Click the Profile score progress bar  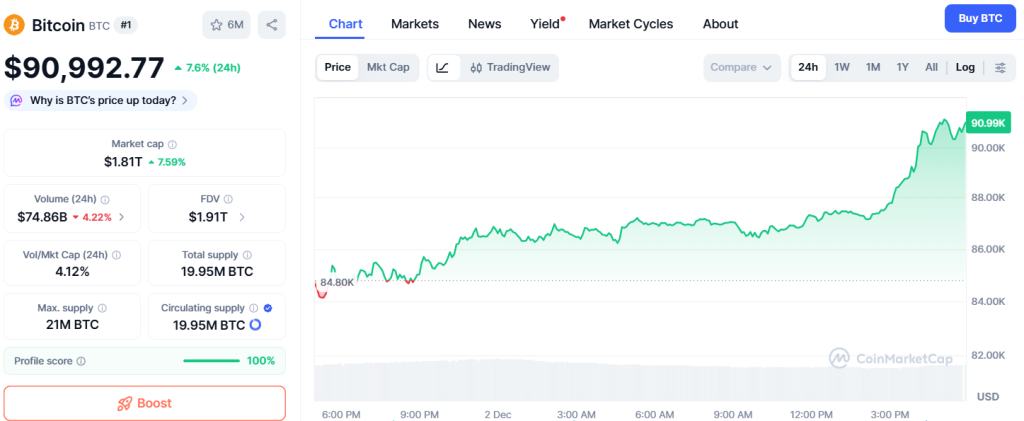tap(211, 361)
